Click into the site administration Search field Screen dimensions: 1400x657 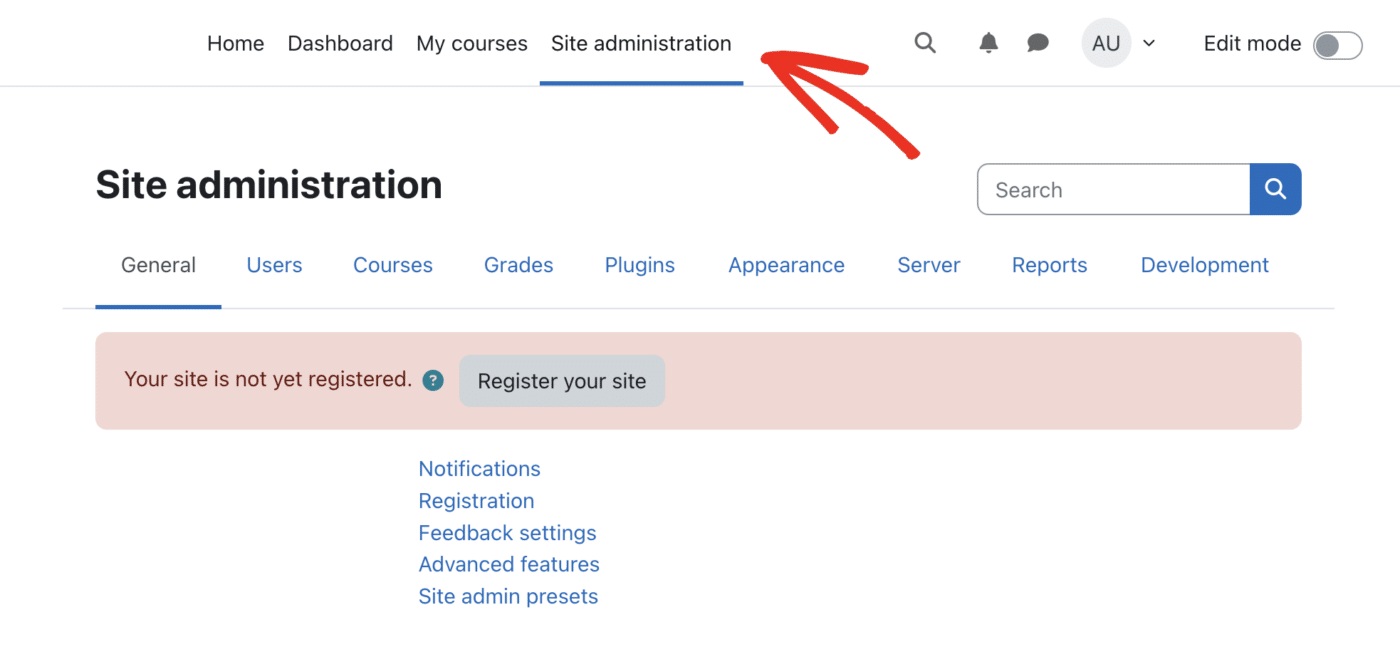tap(1113, 189)
